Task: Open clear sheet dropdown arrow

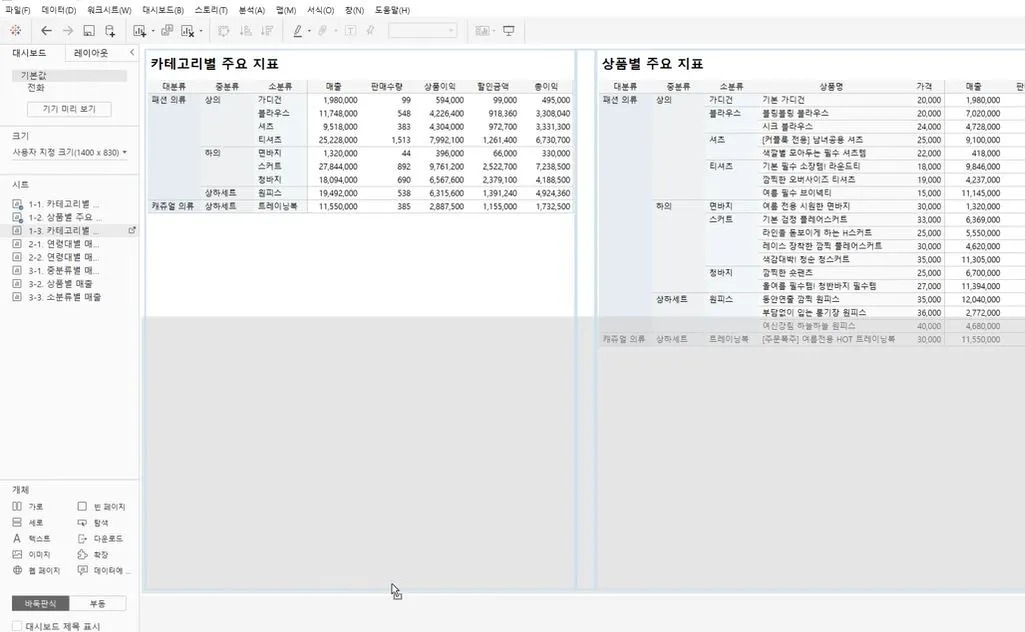Action: tap(201, 31)
